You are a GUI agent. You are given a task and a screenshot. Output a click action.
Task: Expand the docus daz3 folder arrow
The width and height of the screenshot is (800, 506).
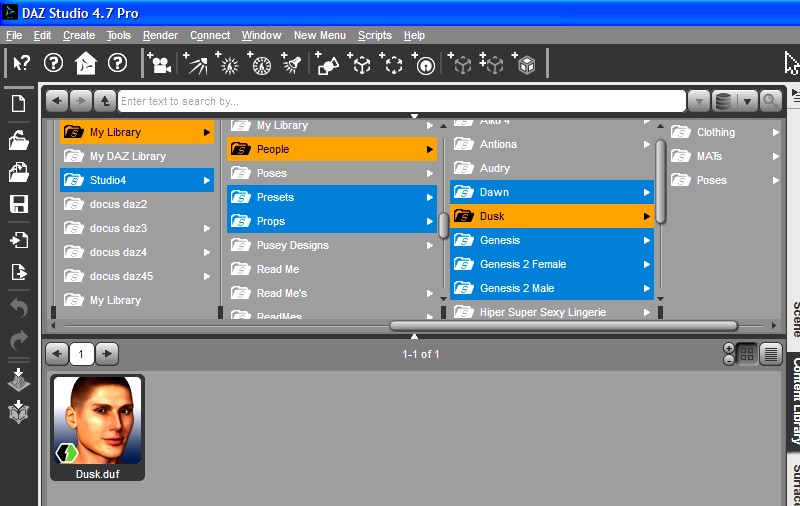[x=207, y=228]
